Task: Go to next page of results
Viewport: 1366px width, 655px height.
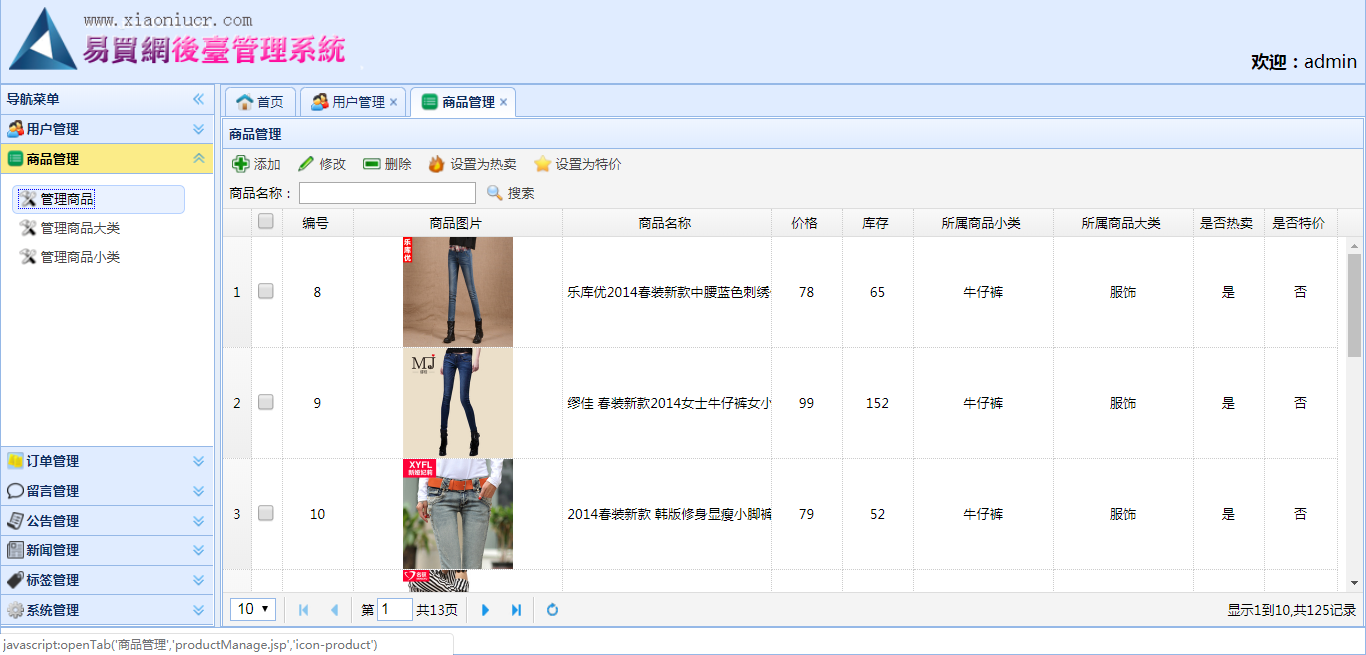Action: click(x=486, y=610)
